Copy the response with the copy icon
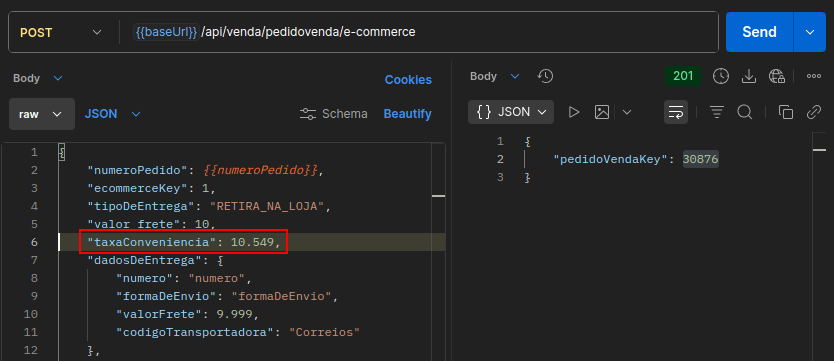The image size is (834, 361). 786,112
